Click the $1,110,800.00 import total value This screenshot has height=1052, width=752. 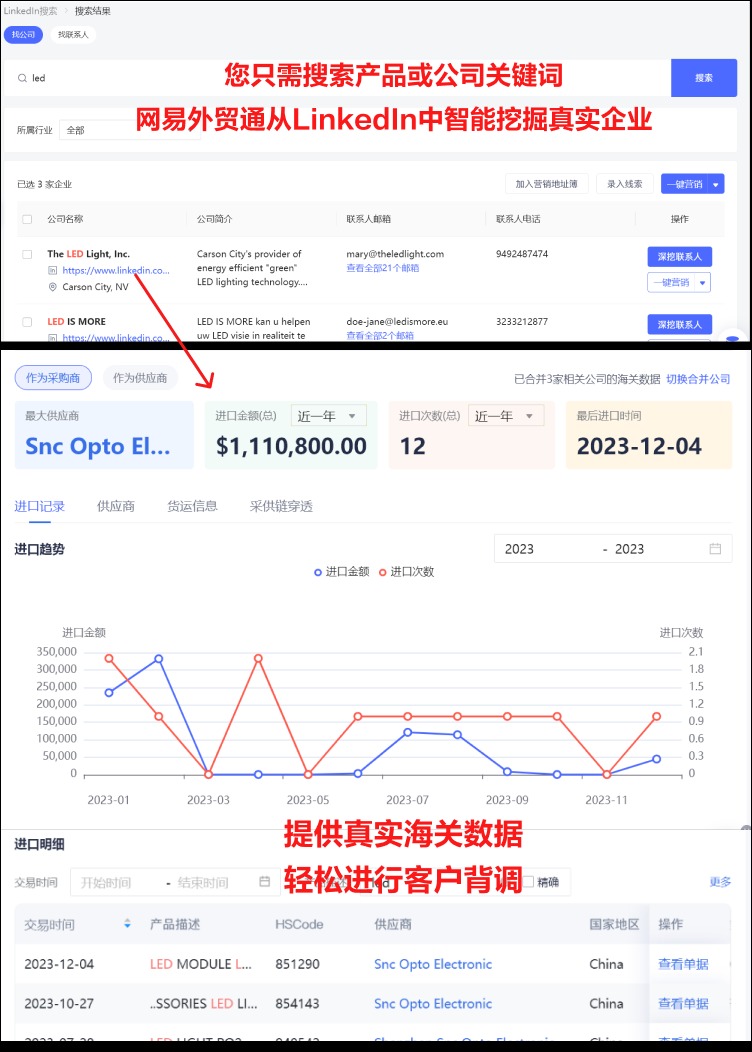pos(291,447)
